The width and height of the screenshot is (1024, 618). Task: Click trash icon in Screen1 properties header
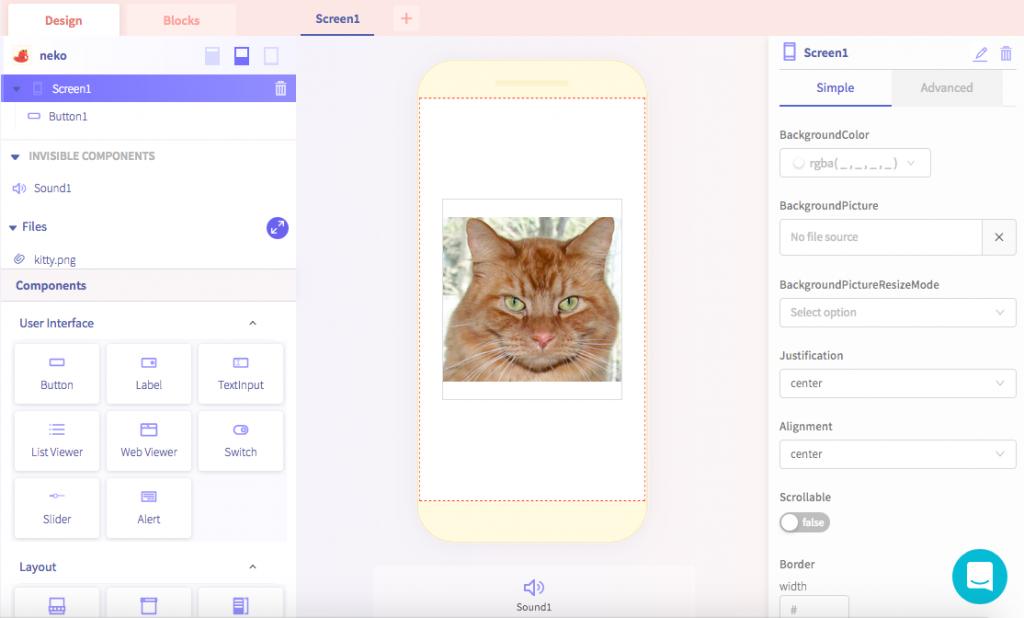point(1006,54)
